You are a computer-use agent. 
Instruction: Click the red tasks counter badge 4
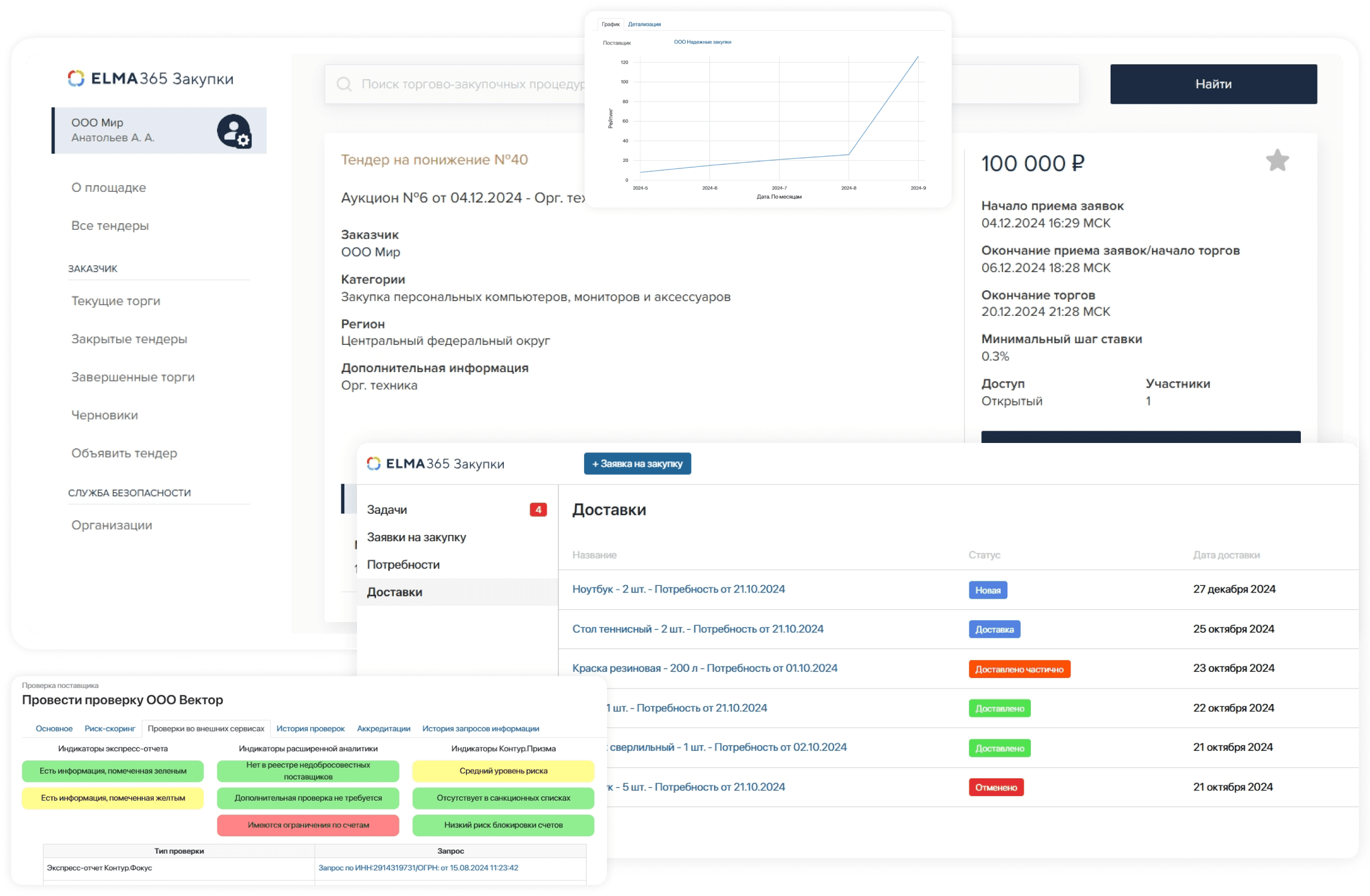click(x=538, y=509)
